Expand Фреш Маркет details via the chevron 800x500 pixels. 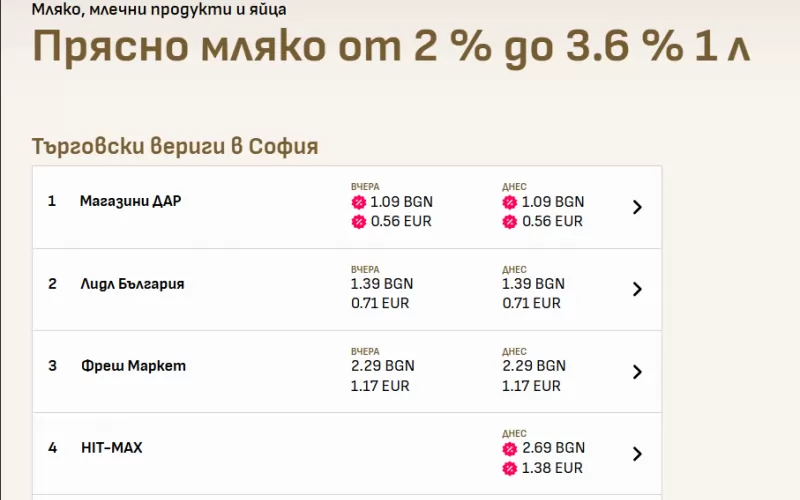coord(637,372)
